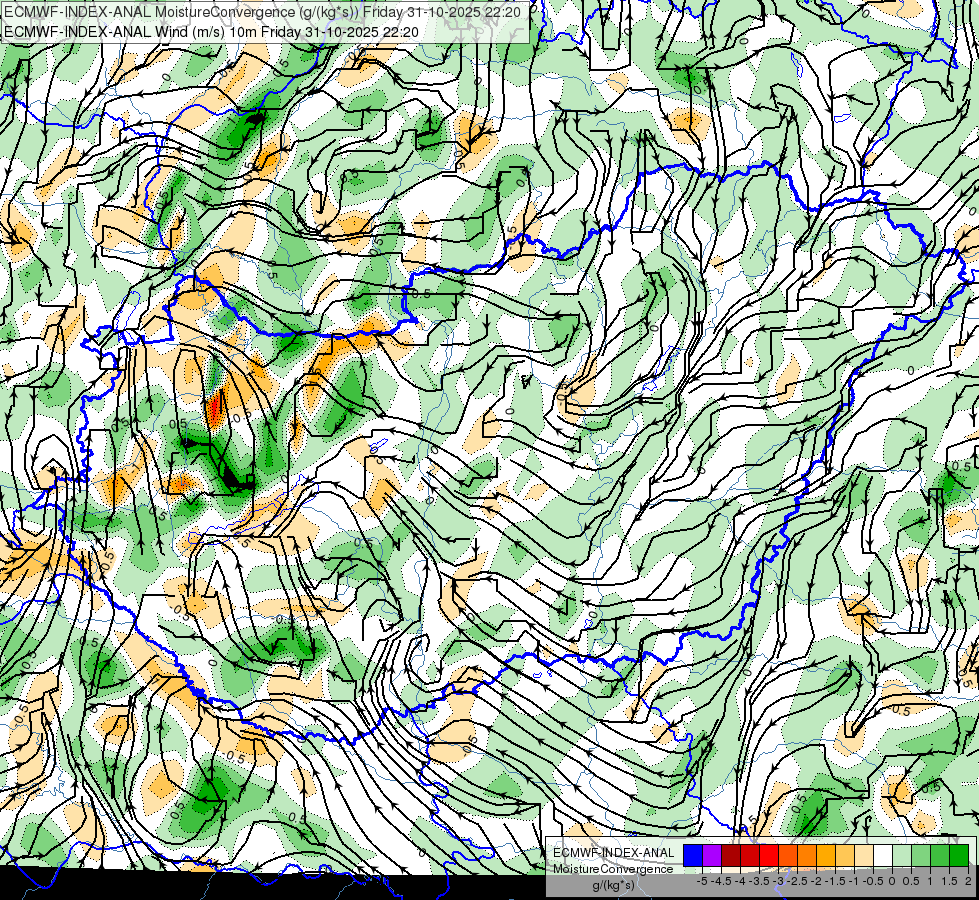
Task: Click the legend's -1.5 tick label
Action: pos(835,881)
